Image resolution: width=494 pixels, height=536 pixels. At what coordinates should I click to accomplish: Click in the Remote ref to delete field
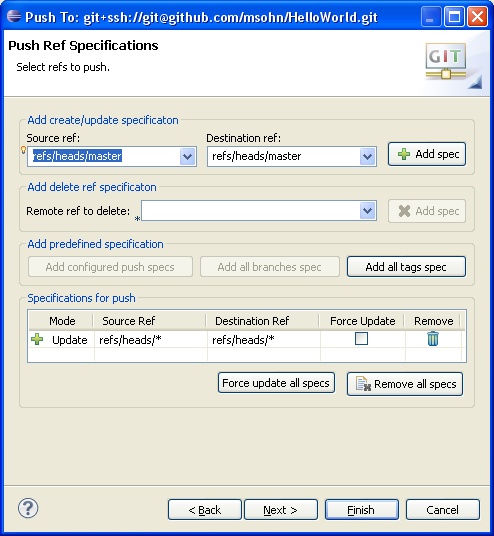tap(251, 211)
